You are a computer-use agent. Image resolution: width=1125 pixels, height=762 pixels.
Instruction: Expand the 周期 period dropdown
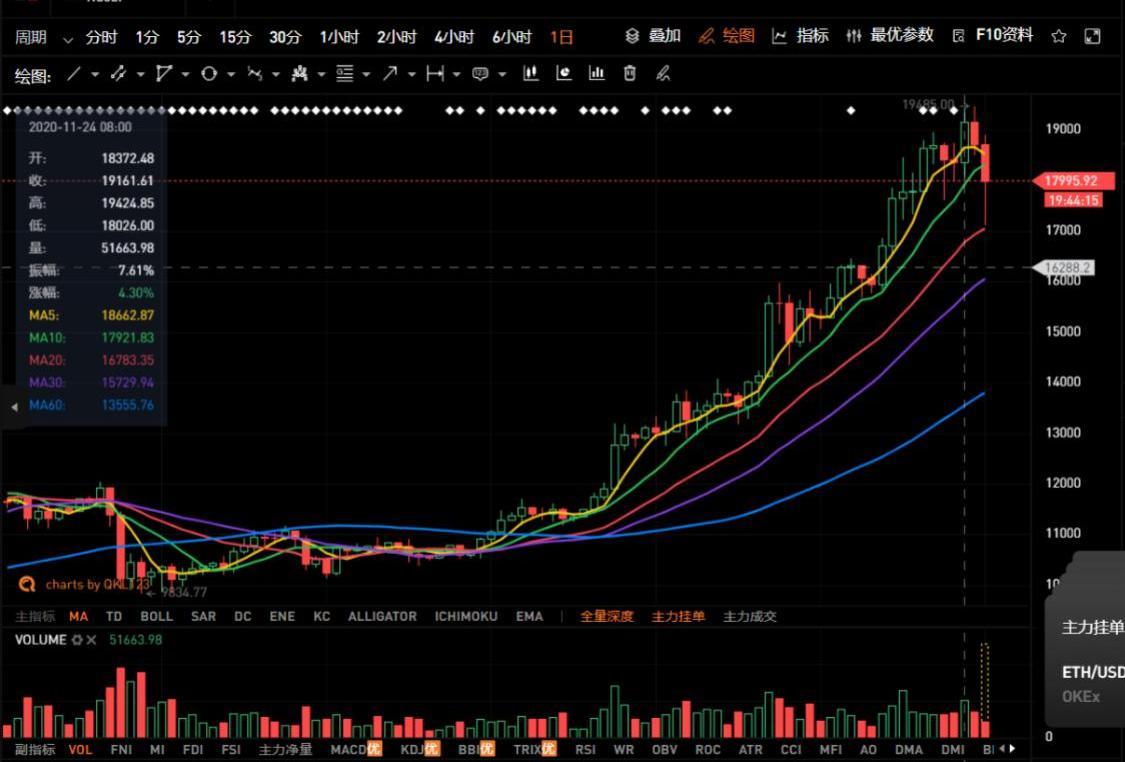pos(68,39)
